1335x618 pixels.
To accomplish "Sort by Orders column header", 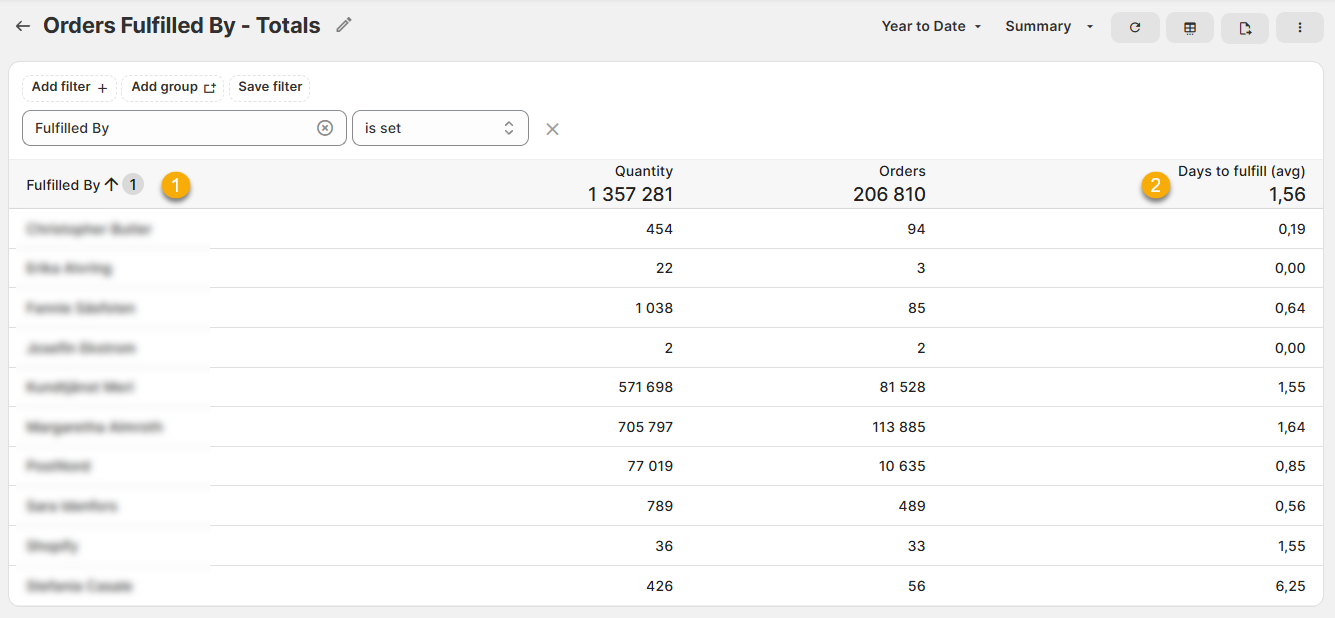I will [x=901, y=172].
